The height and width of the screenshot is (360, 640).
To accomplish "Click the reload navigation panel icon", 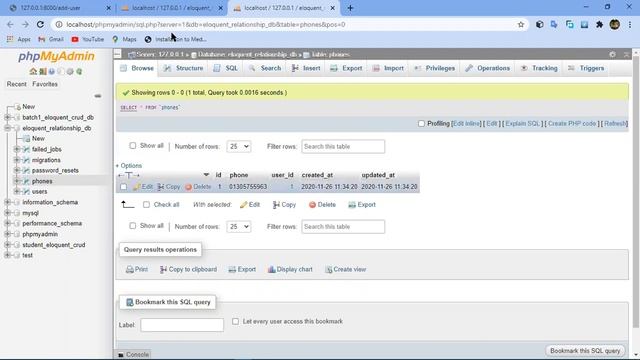I will tap(79, 71).
